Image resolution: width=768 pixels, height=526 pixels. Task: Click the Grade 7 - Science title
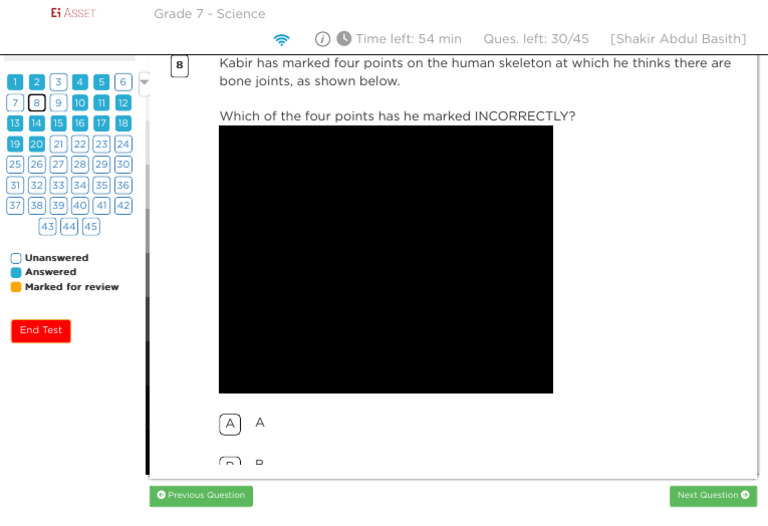click(x=210, y=14)
